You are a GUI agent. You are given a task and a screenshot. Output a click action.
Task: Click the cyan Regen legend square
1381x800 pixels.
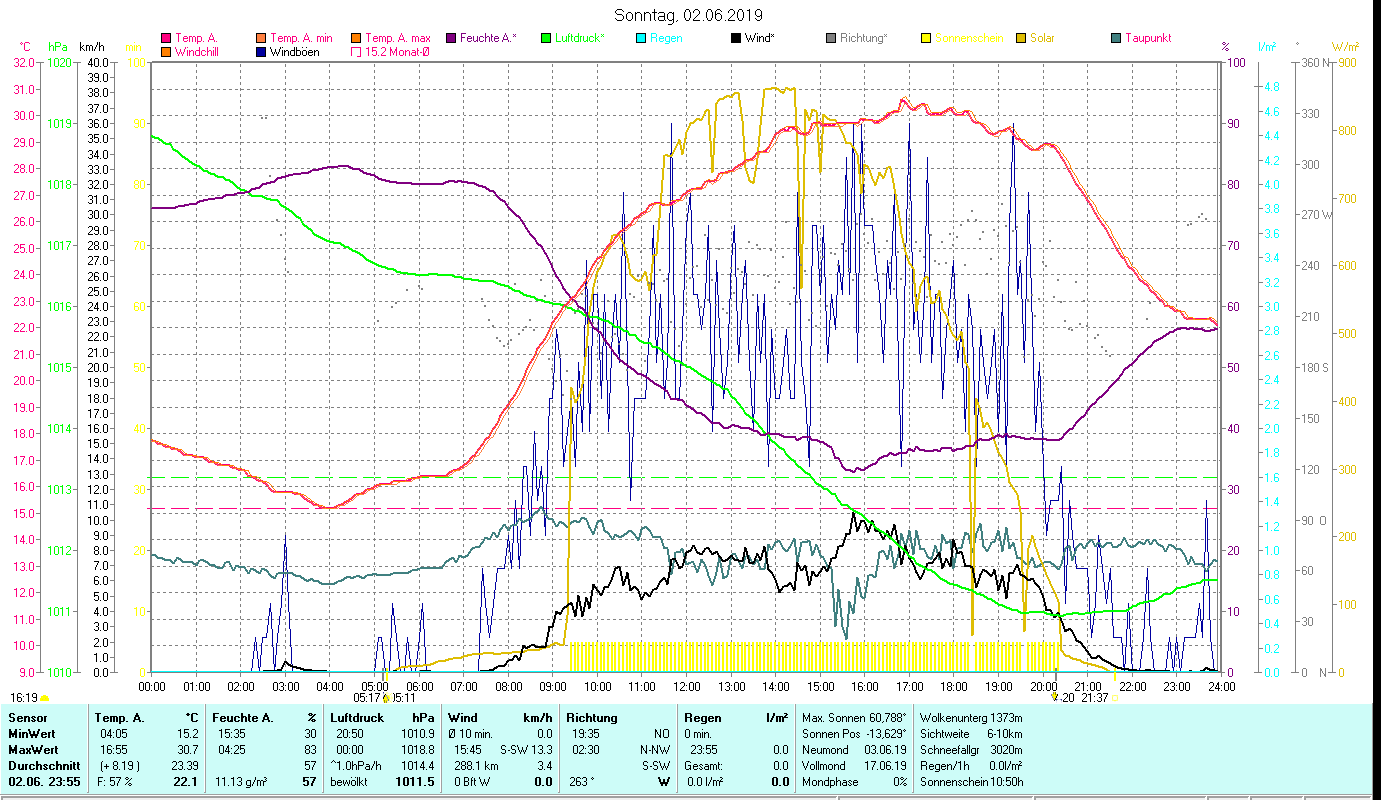[640, 38]
